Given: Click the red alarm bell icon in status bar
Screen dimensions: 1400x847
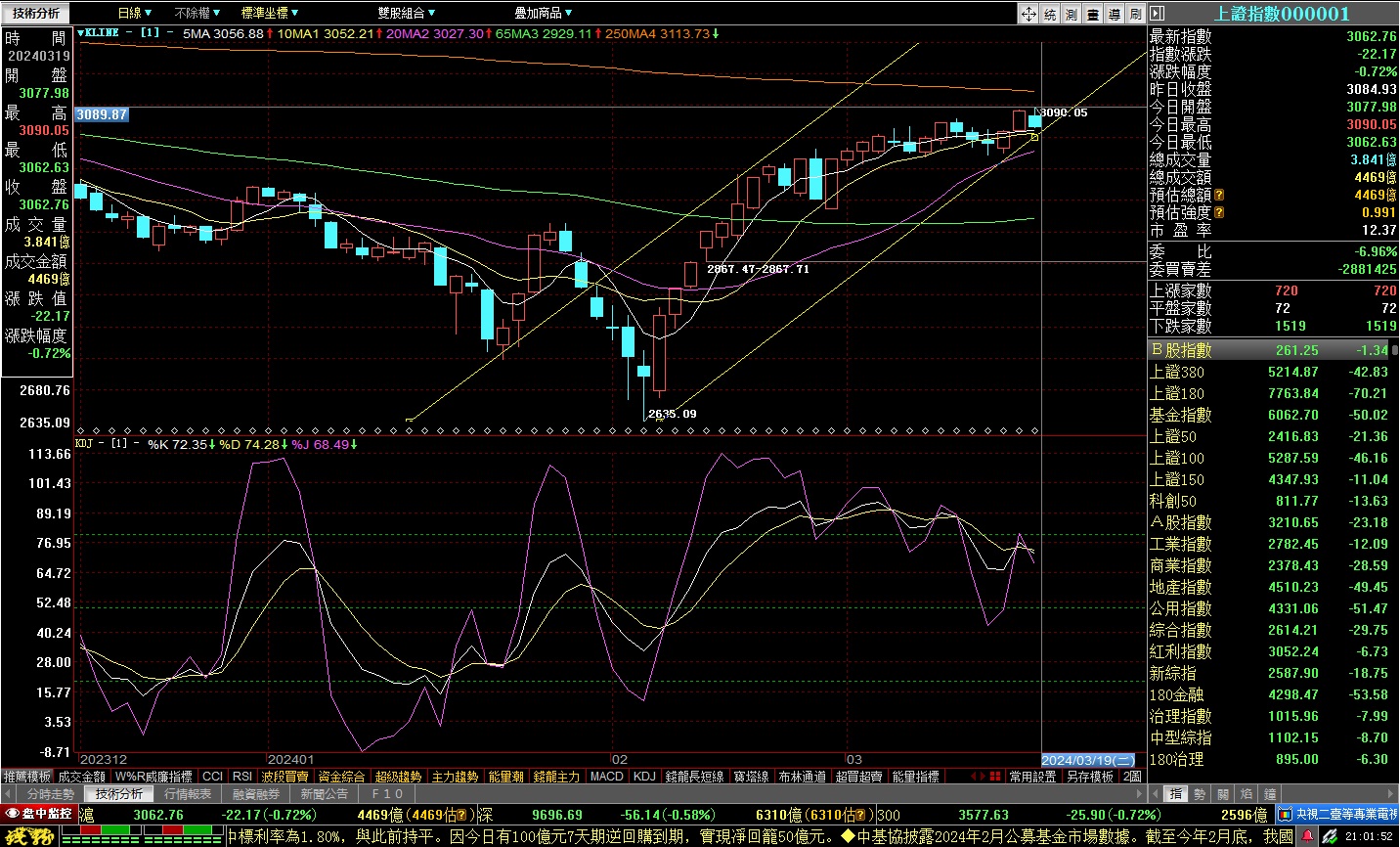Looking at the screenshot, I should pos(1308,836).
